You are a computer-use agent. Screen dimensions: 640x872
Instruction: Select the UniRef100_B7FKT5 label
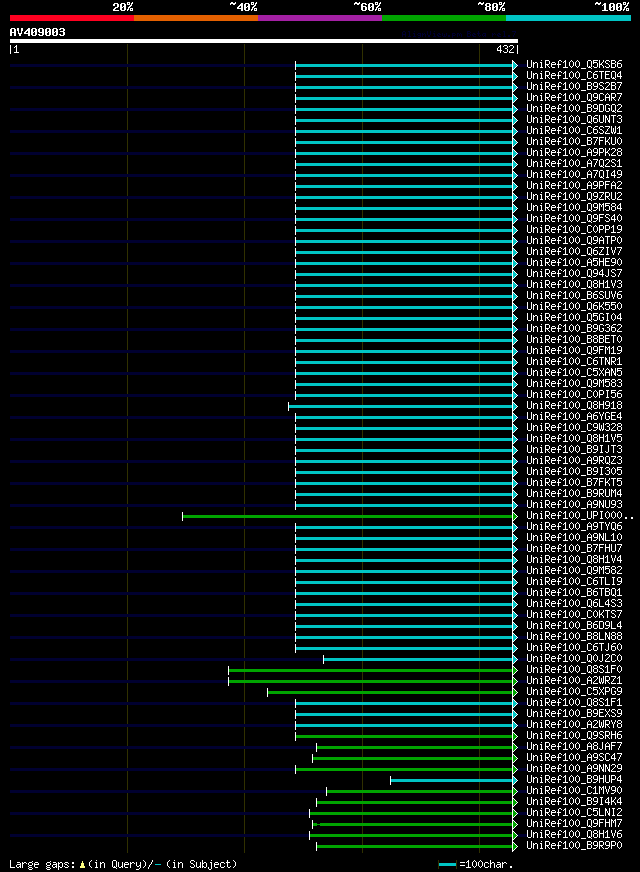tap(574, 483)
